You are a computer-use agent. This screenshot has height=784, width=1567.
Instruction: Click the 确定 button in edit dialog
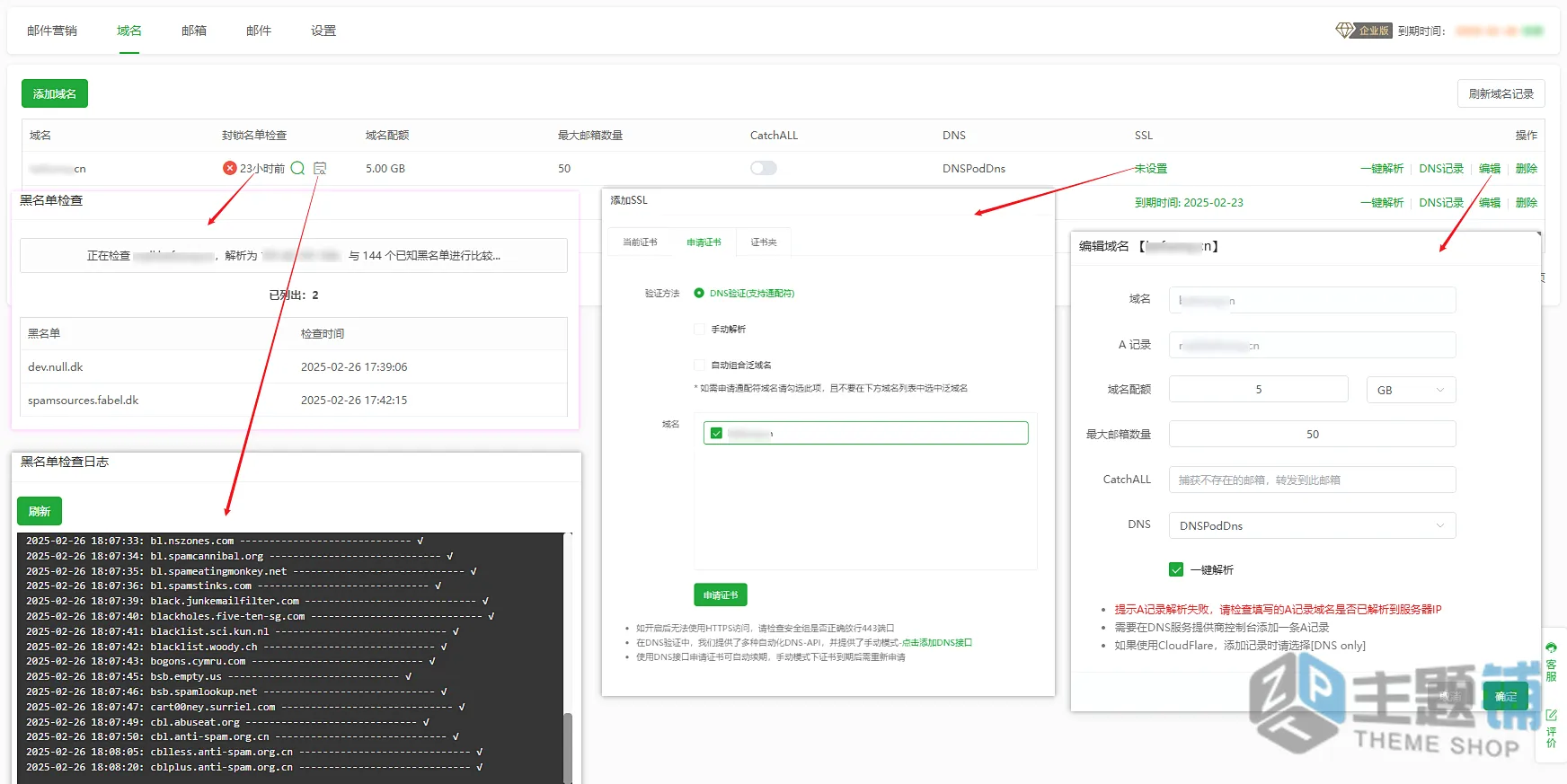1506,696
